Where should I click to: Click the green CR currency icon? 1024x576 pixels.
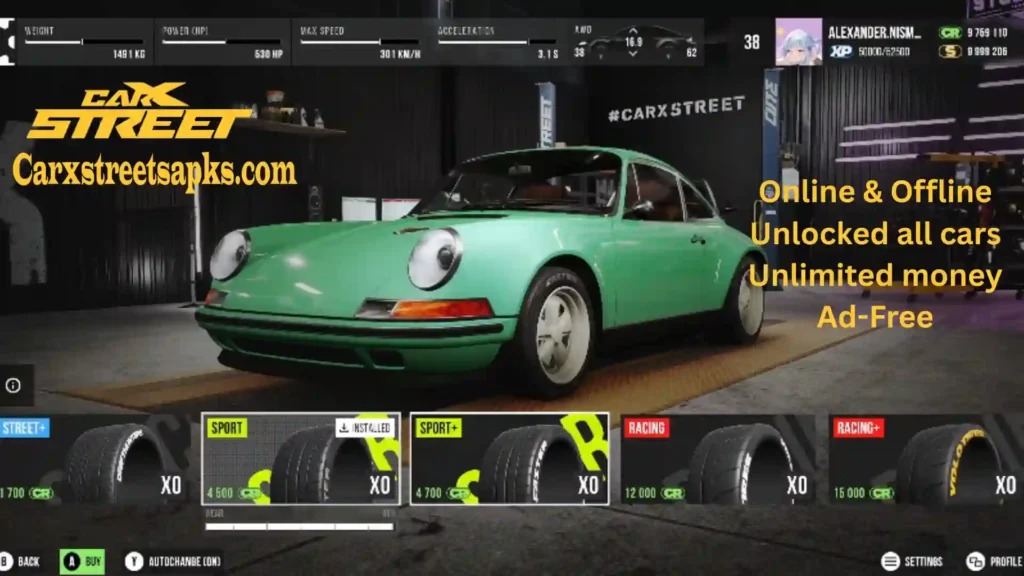pyautogui.click(x=950, y=33)
